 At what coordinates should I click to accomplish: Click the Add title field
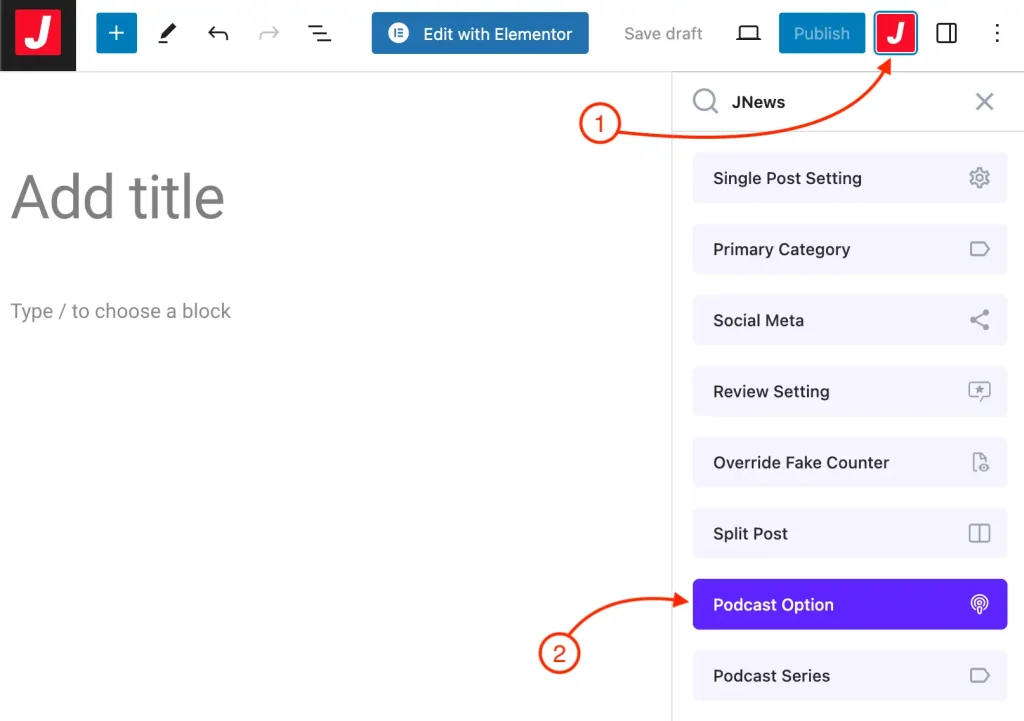(118, 197)
